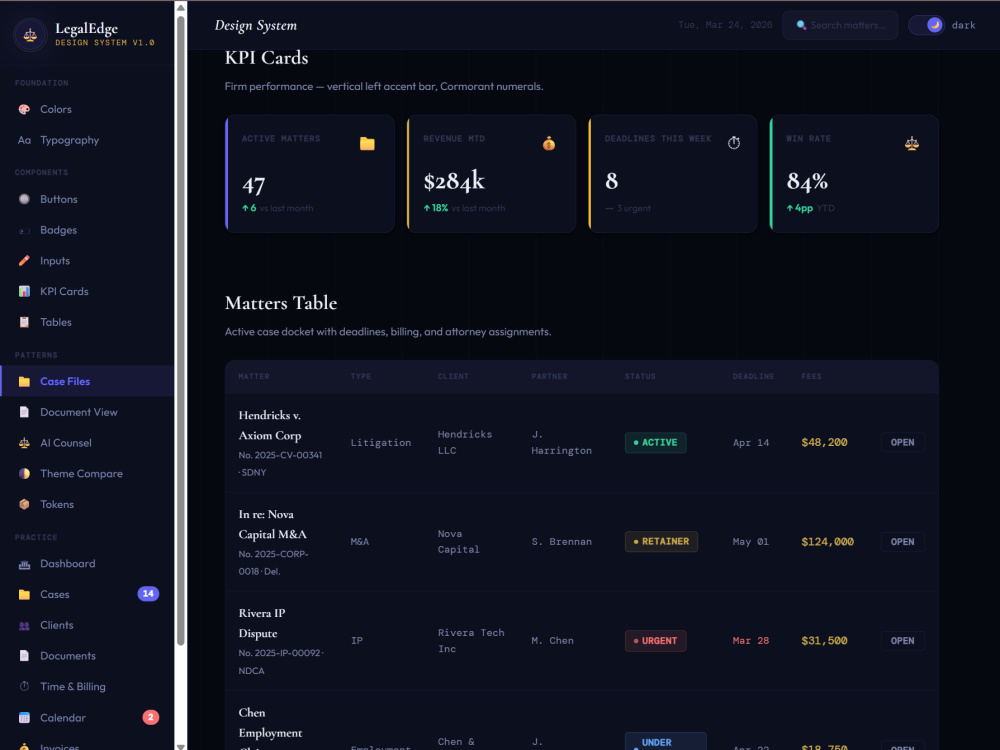Click the stopwatch icon on Deadlines This Week card
This screenshot has height=750, width=1000.
coord(734,143)
